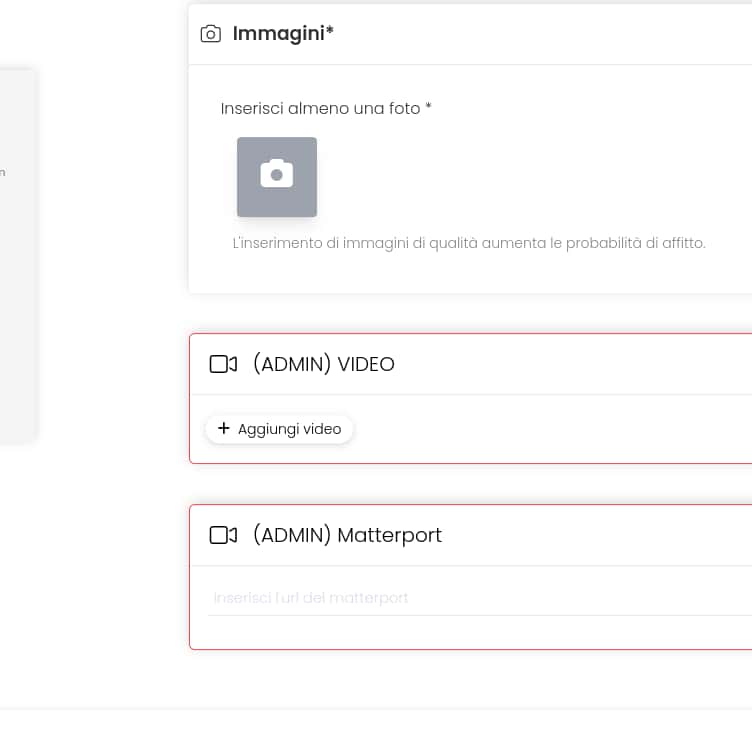Click the divider under the Immagini header
752x737 pixels.
pos(470,65)
